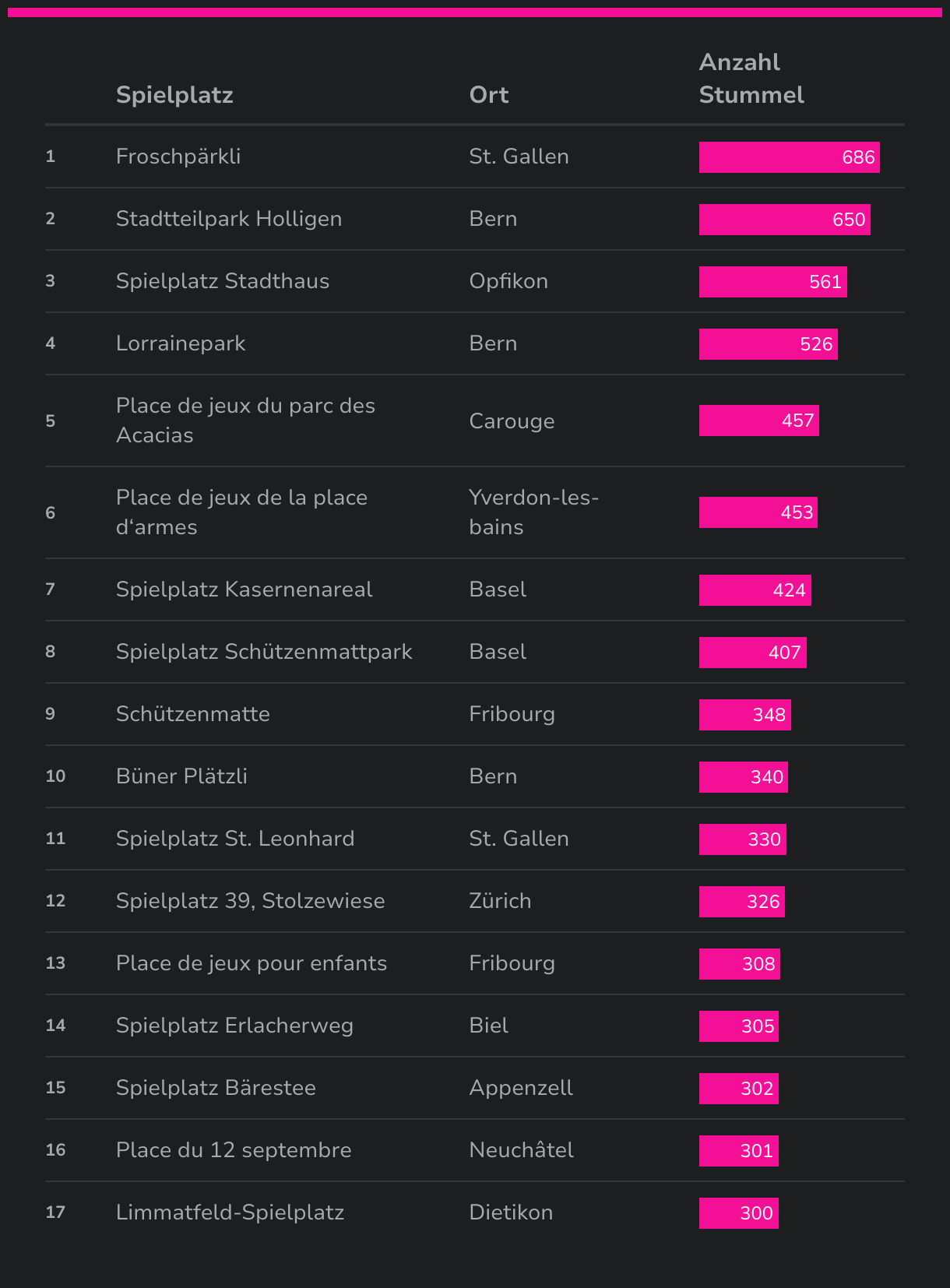Click the Ort column header

[x=488, y=95]
